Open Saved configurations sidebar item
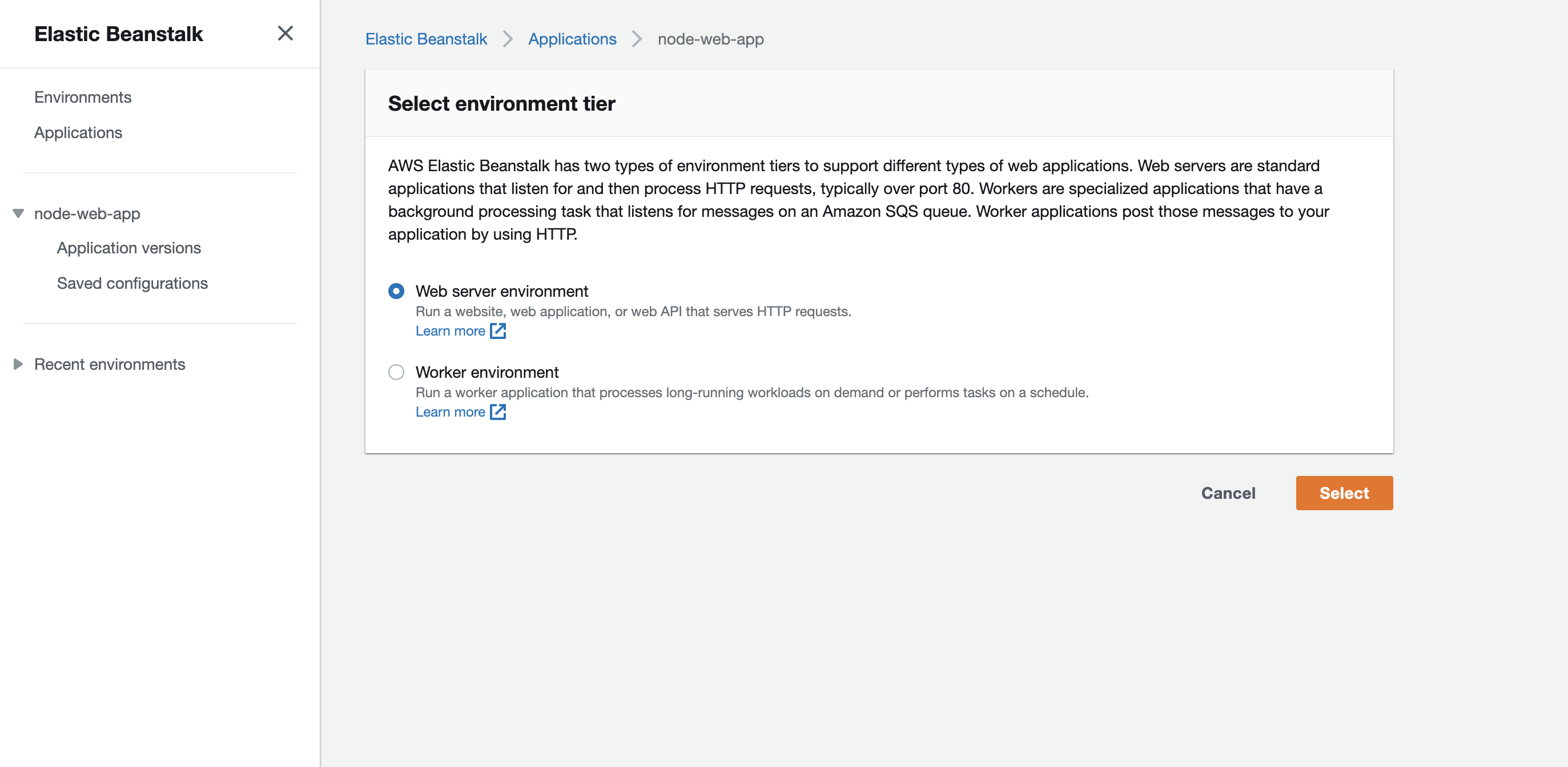 tap(132, 284)
